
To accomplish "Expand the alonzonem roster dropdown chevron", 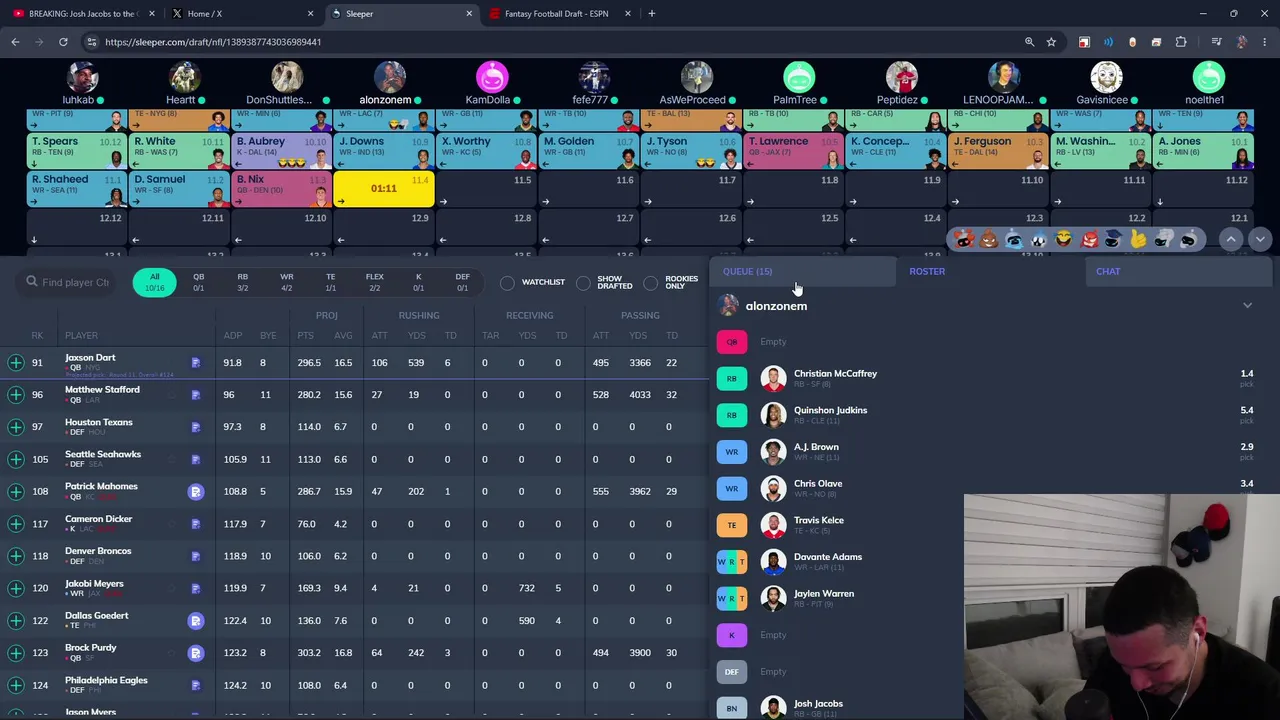I will (x=1247, y=306).
